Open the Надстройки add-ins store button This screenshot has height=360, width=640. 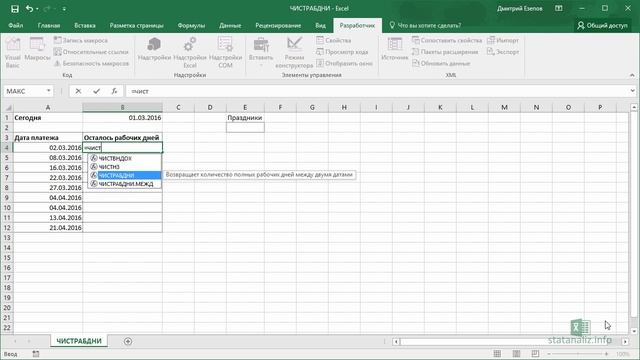pos(154,49)
